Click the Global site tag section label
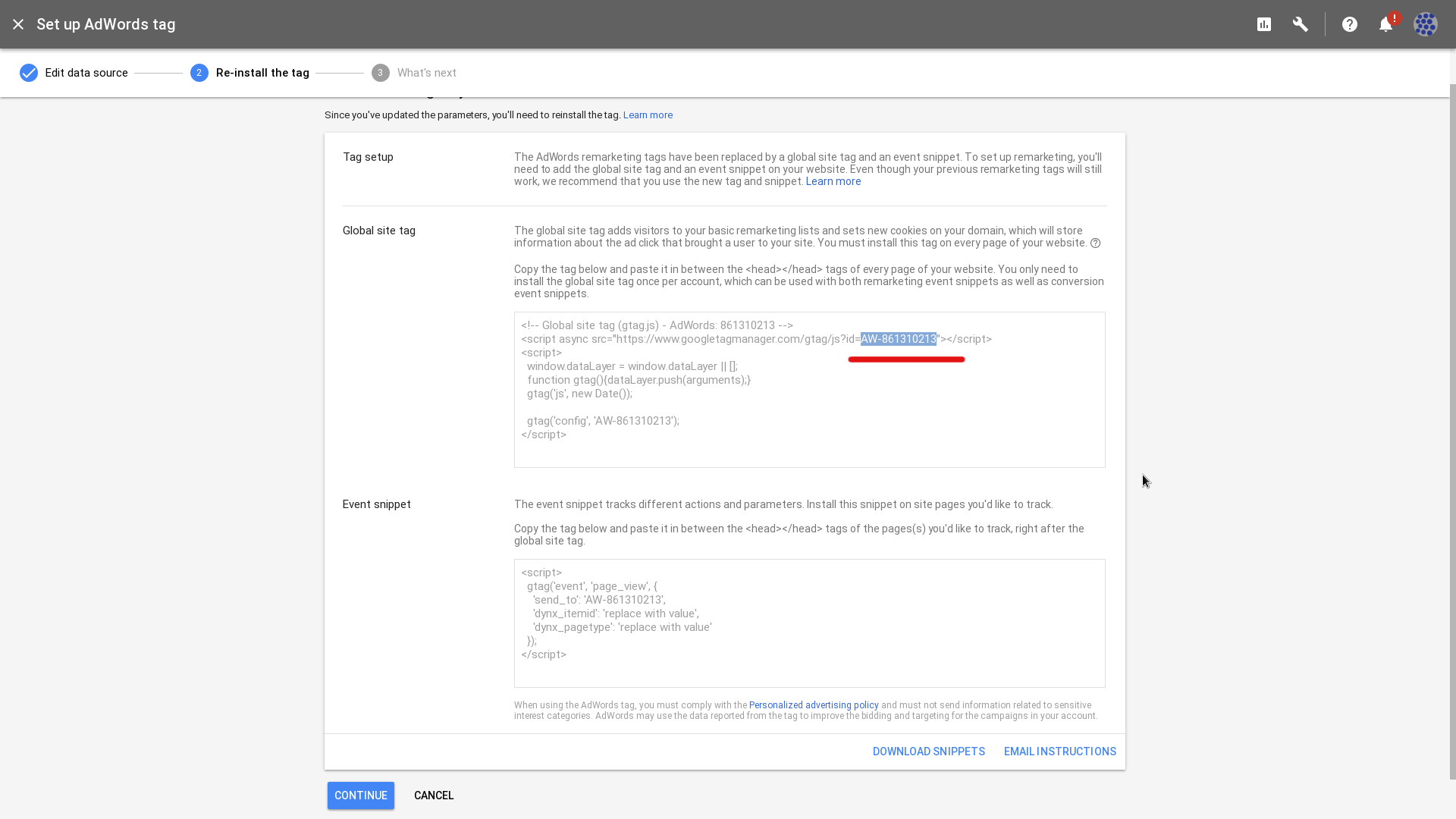1456x819 pixels. 379,231
